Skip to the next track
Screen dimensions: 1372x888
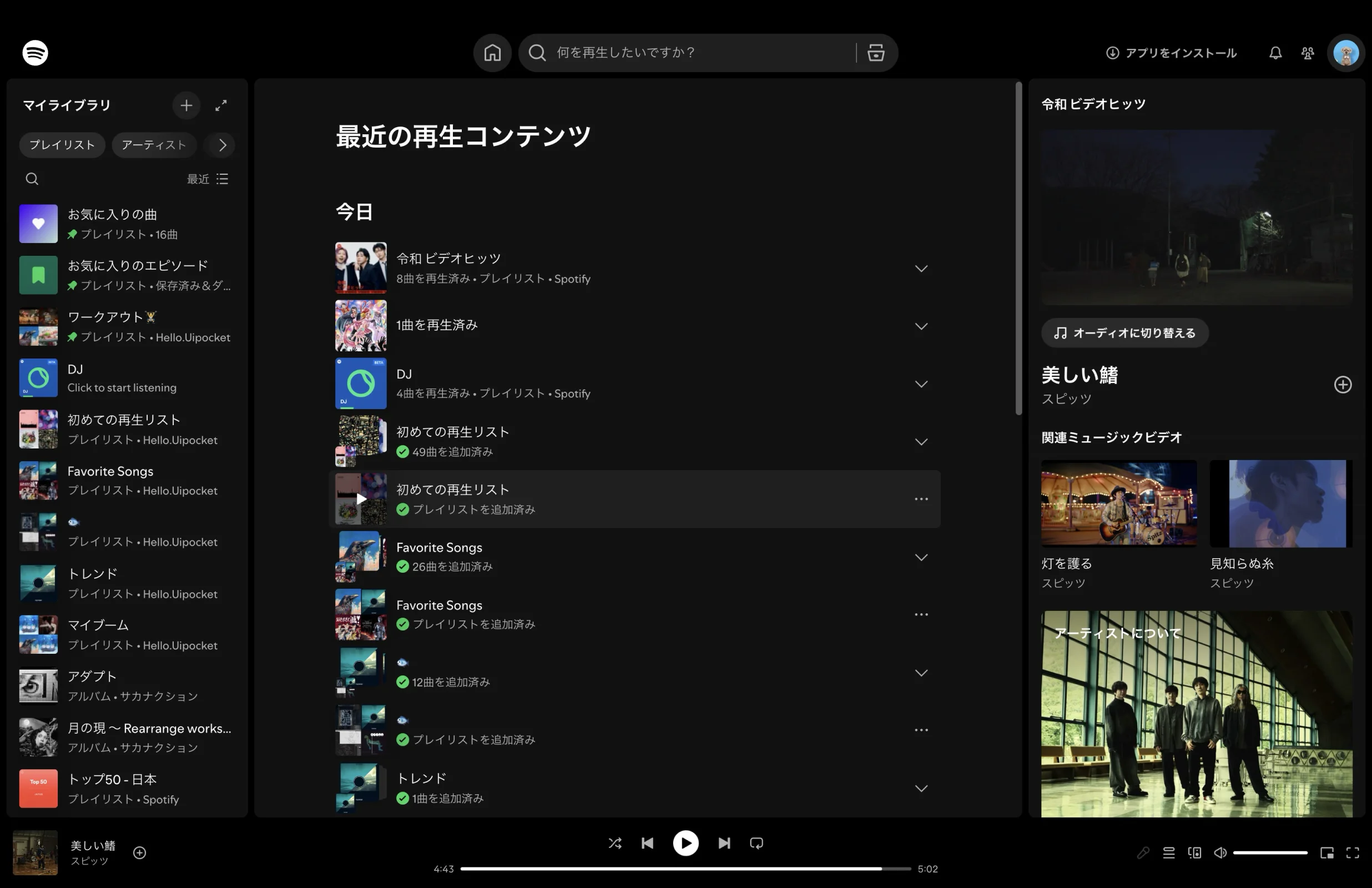click(x=724, y=844)
